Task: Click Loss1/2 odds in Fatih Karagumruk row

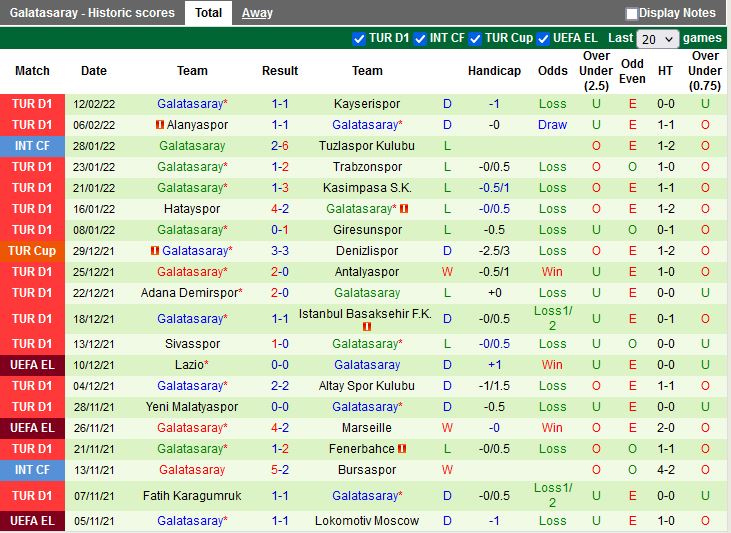Action: [x=553, y=495]
